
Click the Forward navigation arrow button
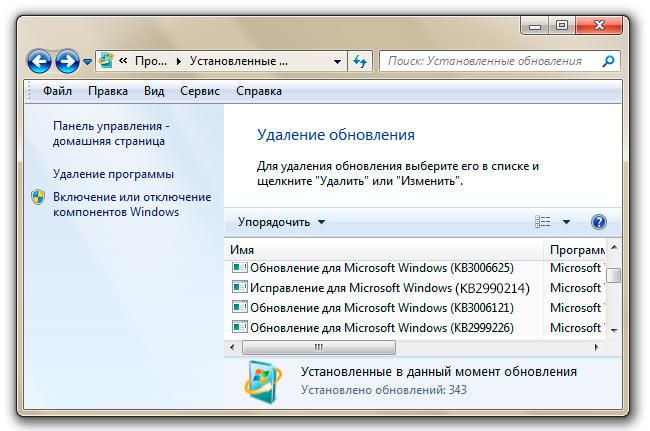point(67,61)
